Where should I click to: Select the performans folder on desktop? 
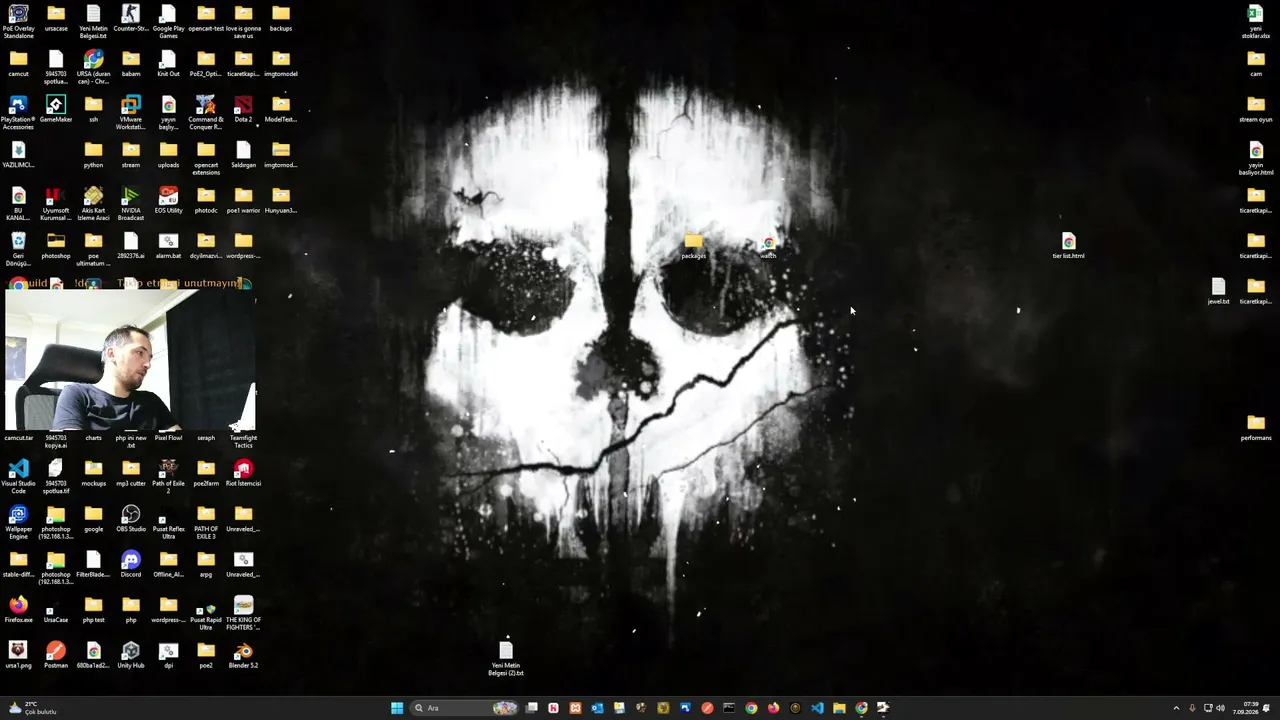click(x=1256, y=428)
